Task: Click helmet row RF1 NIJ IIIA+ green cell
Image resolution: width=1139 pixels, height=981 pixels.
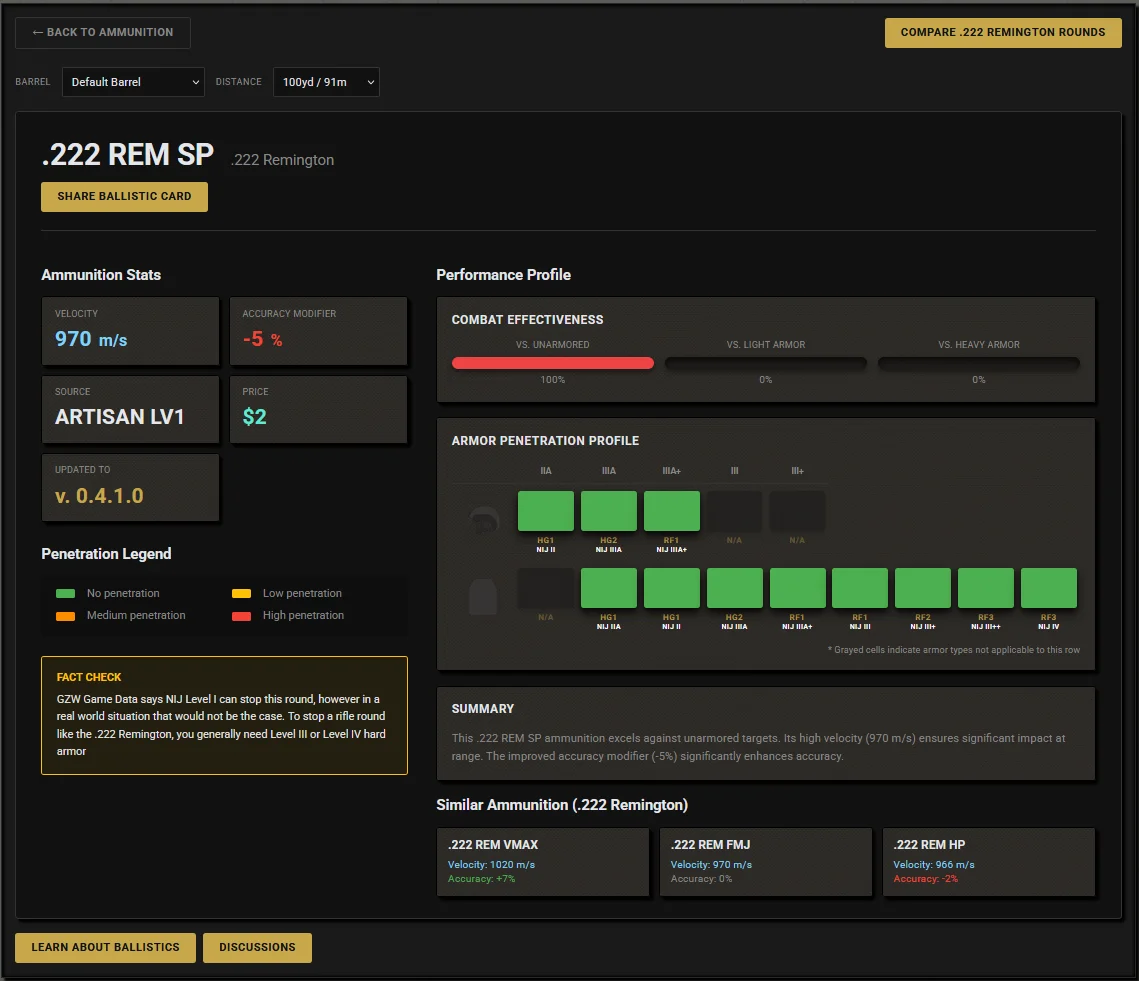Action: pyautogui.click(x=672, y=511)
